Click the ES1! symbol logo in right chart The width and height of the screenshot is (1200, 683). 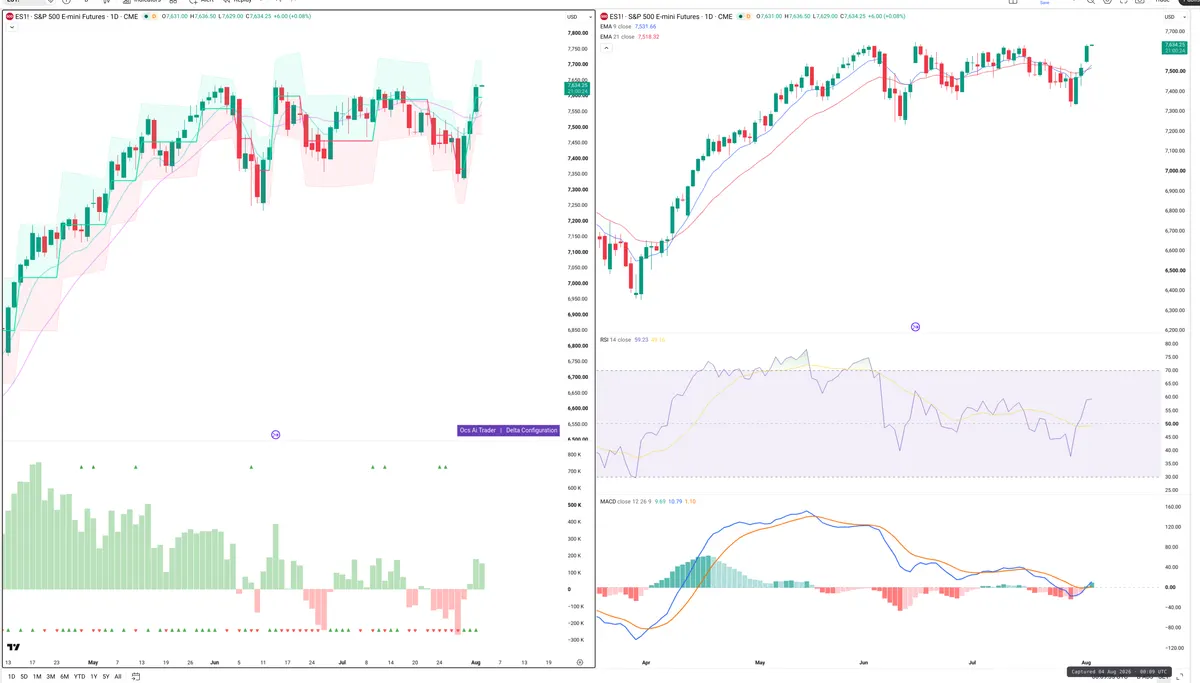[x=603, y=17]
